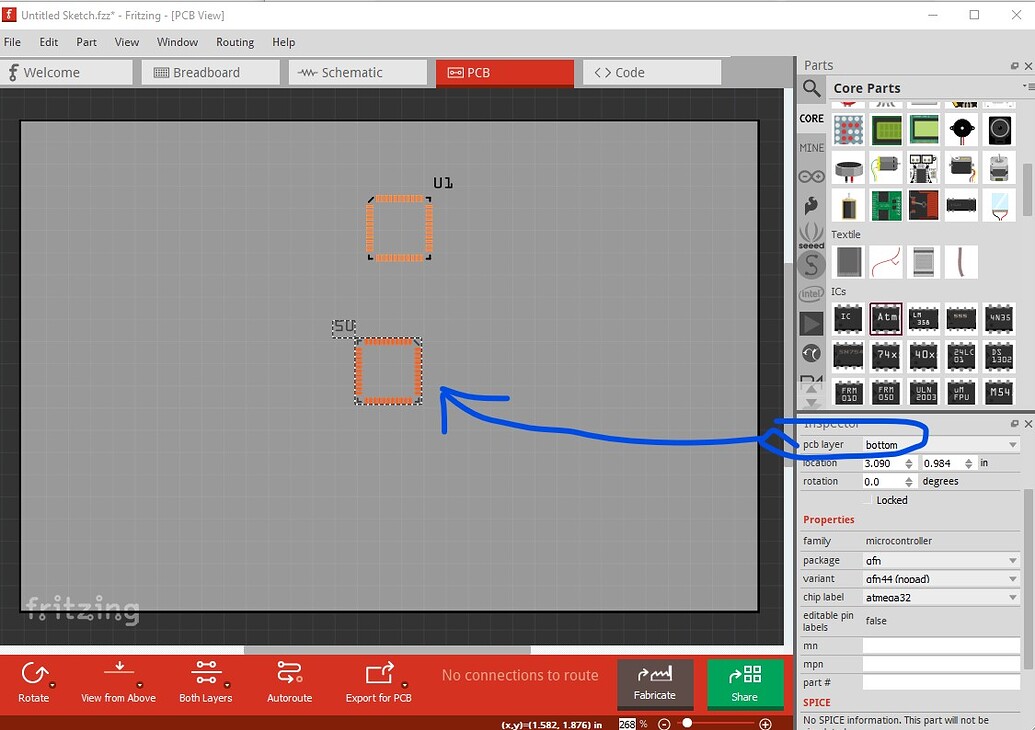This screenshot has height=730, width=1035.
Task: Open the SparkFun flame parts bin
Action: click(811, 205)
